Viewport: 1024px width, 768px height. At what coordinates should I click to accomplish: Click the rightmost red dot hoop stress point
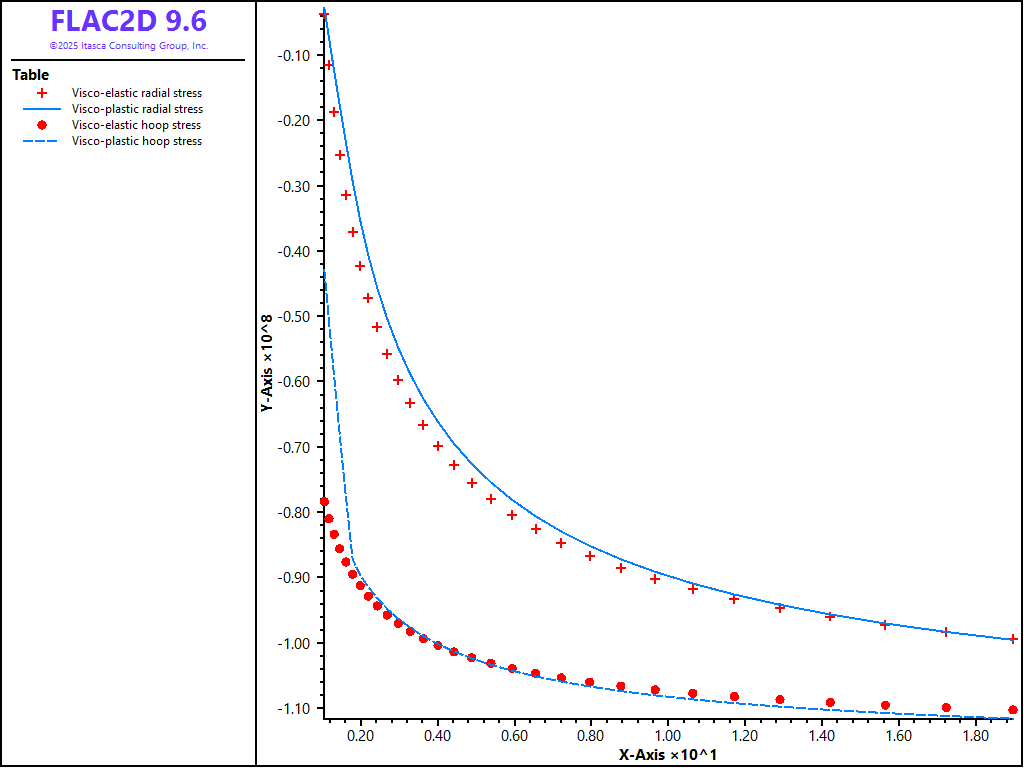pyautogui.click(x=1013, y=710)
